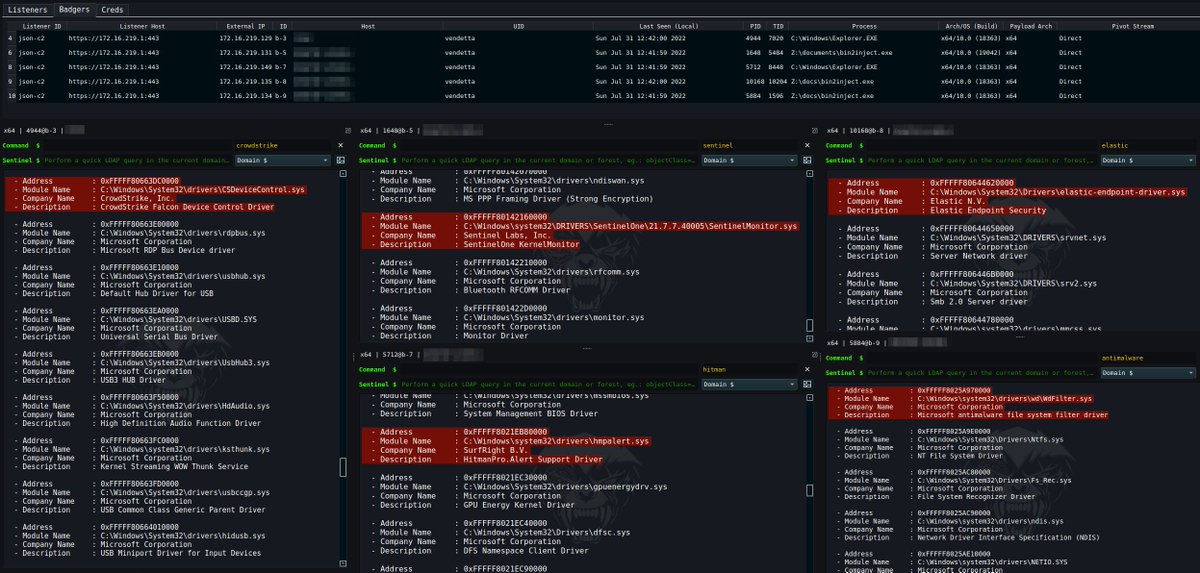Viewport: 1200px width, 573px height.
Task: Click the small square icon below the crowdstrike pane's LDAP icon
Action: pos(344,172)
